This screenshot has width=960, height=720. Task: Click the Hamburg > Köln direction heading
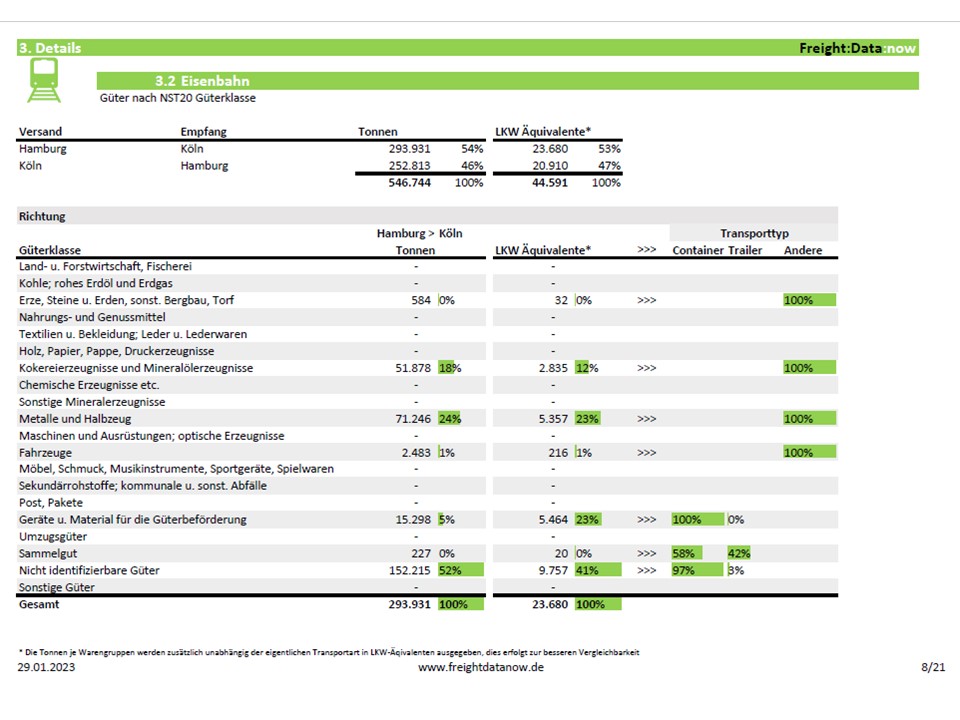click(x=416, y=233)
